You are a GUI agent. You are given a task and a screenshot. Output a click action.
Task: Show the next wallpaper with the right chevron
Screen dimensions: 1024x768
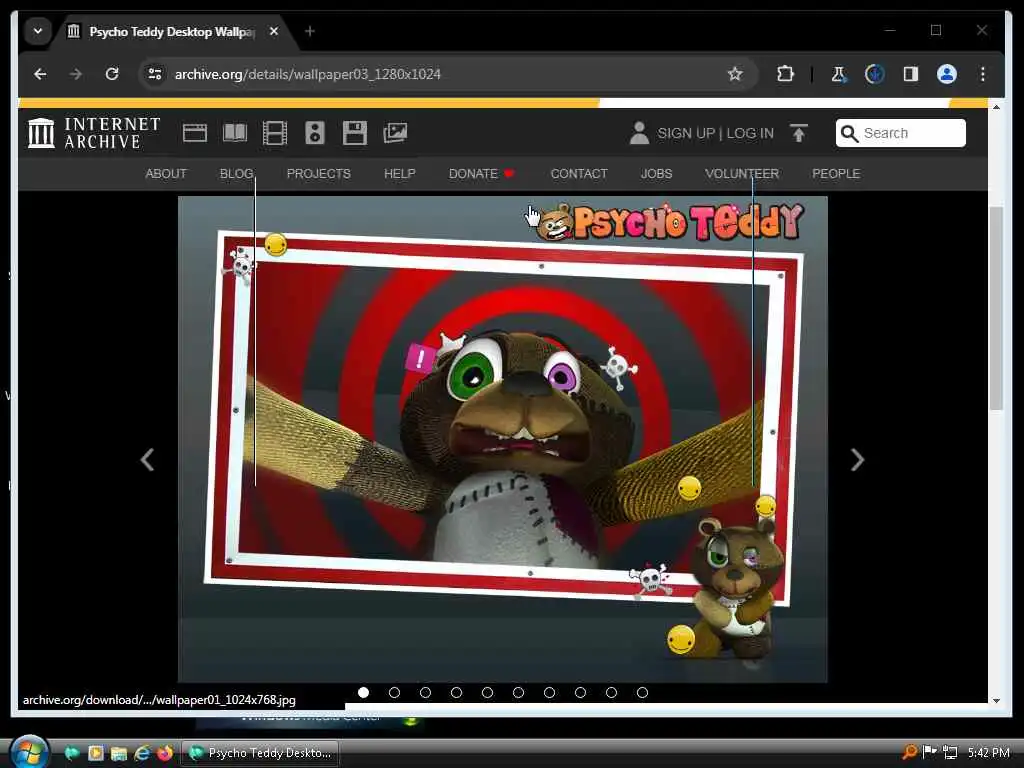pyautogui.click(x=857, y=460)
